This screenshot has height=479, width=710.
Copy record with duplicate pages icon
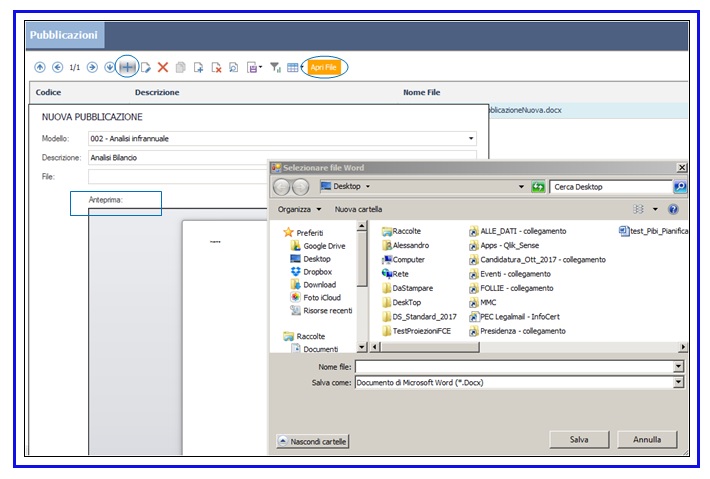pos(181,67)
